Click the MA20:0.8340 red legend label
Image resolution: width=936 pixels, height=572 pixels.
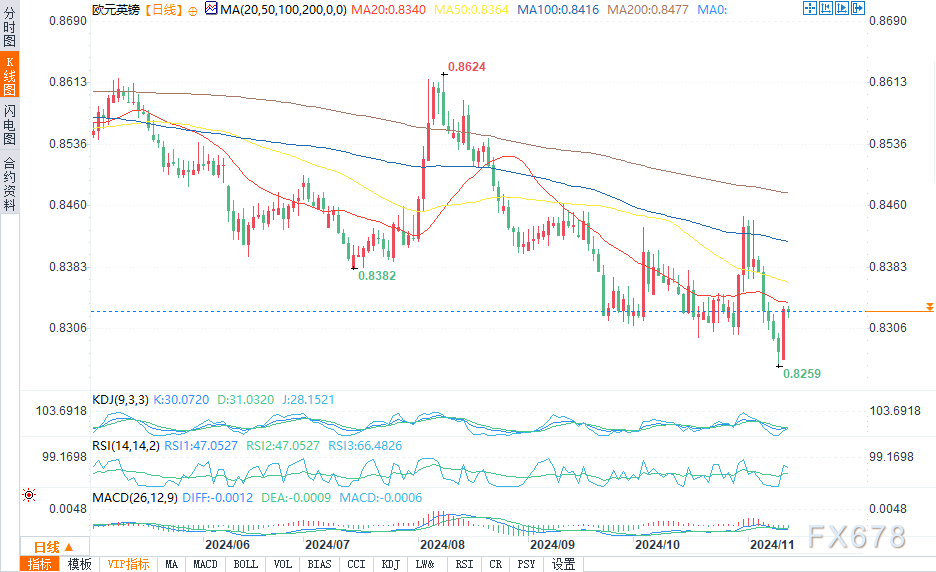[x=389, y=10]
